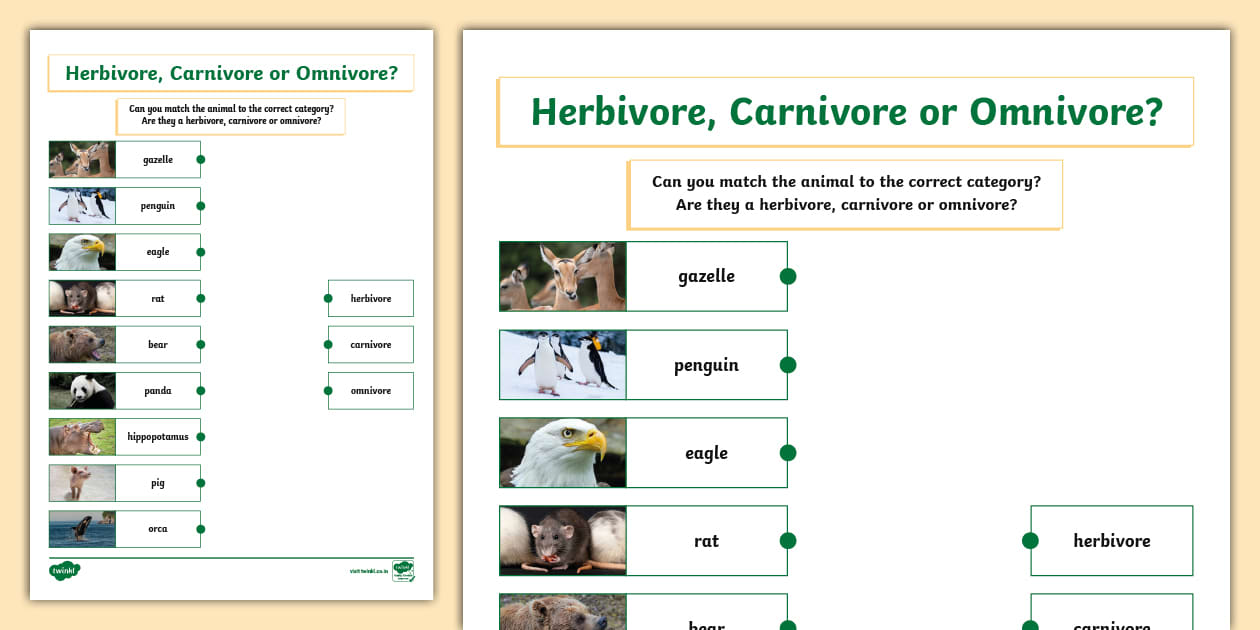Click the large worksheet's main title heading
Viewport: 1260px width, 630px height.
click(846, 112)
